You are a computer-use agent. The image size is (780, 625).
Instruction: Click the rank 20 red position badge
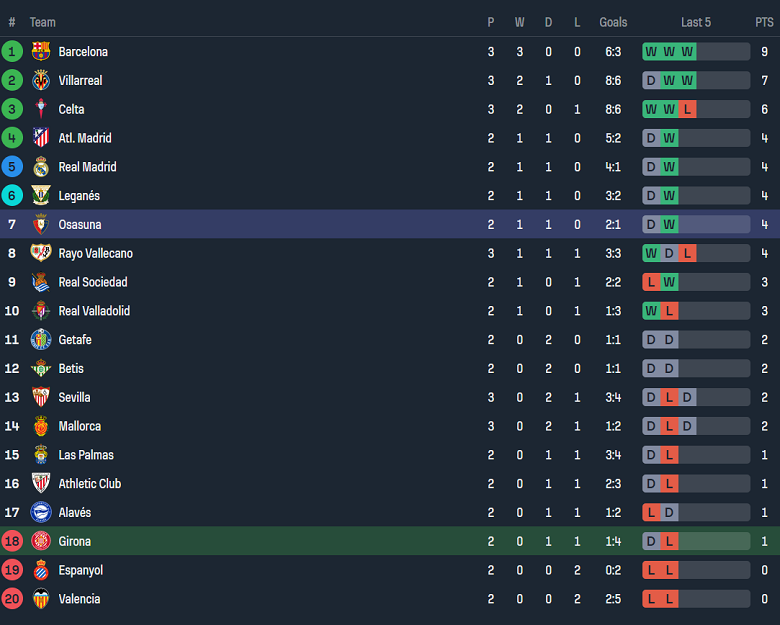pyautogui.click(x=12, y=599)
